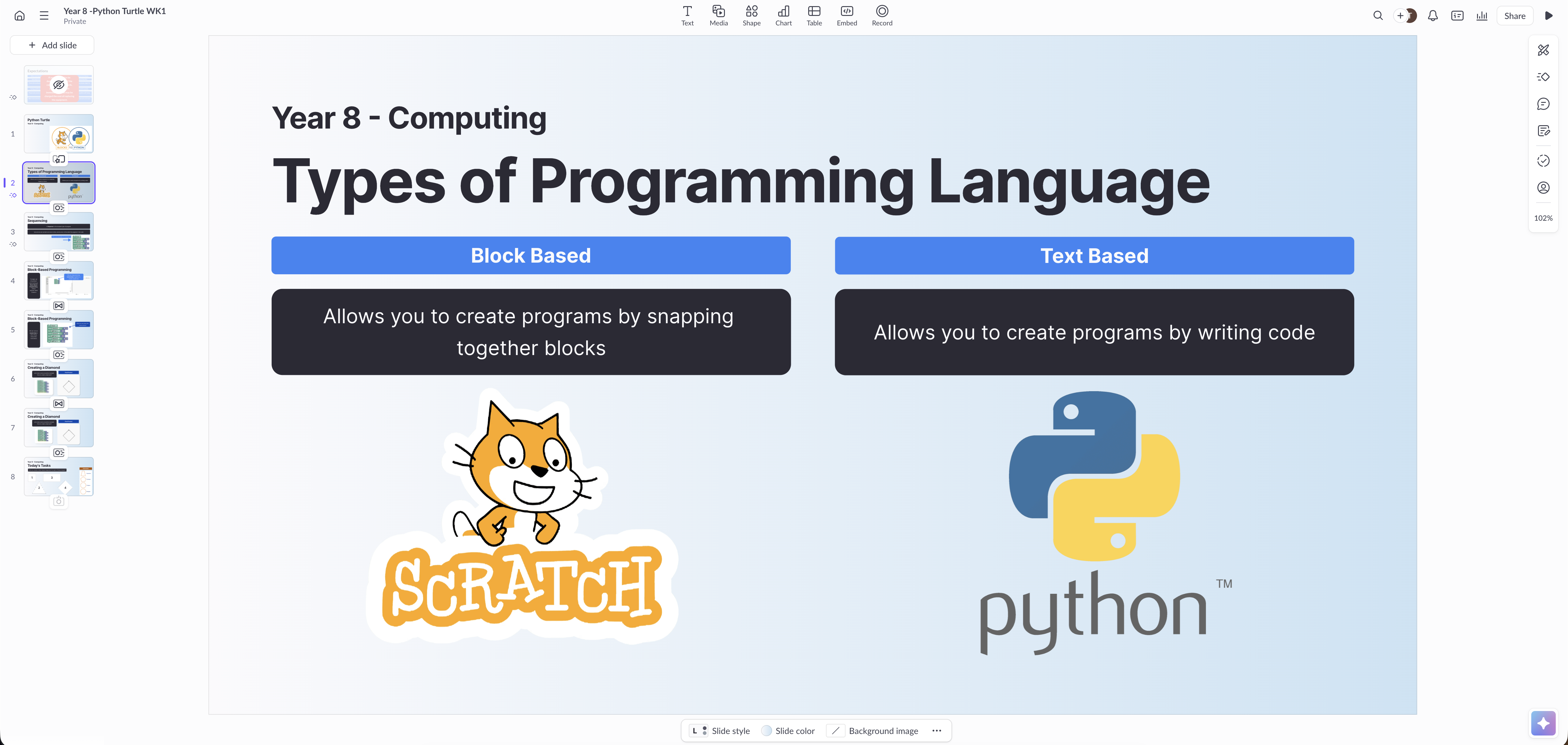This screenshot has width=1568, height=745.
Task: Go to the home dashboard icon
Action: pyautogui.click(x=20, y=16)
